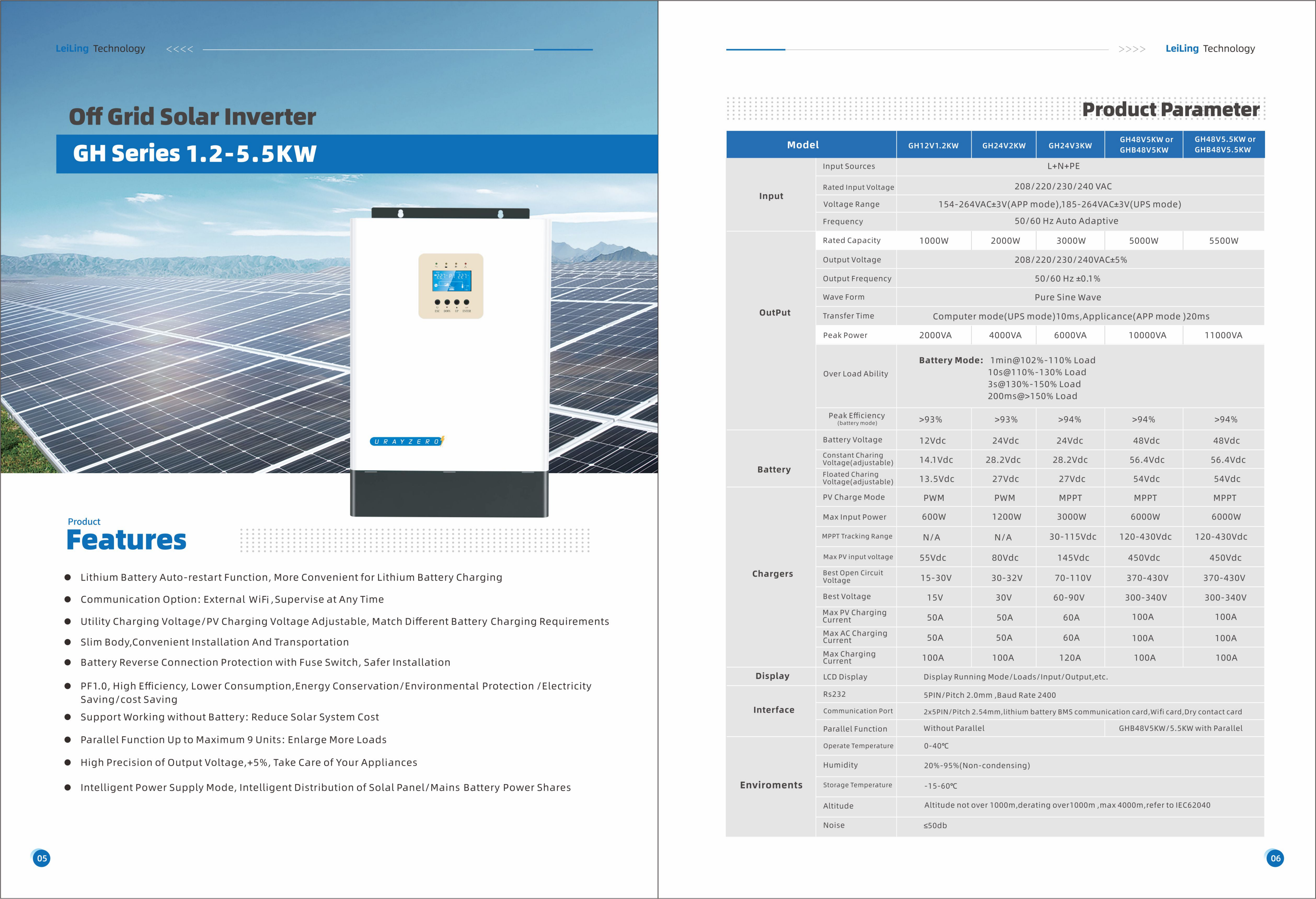Screen dimensions: 1316x899
Task: Click the "GH Series 1.2-5.5KW" banner
Action: coord(357,154)
